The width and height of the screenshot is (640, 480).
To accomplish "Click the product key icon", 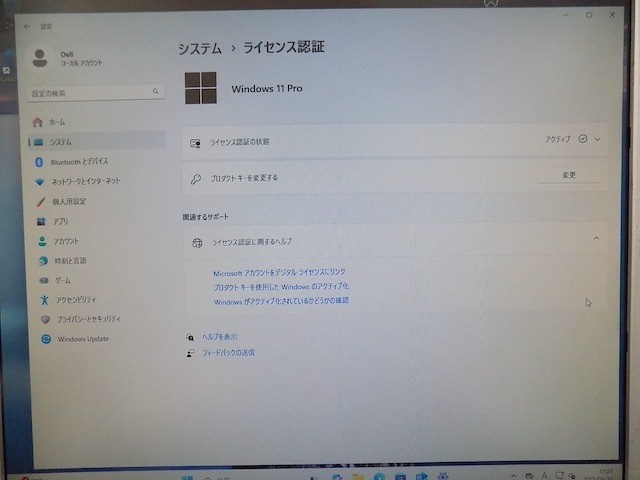I will pos(196,179).
